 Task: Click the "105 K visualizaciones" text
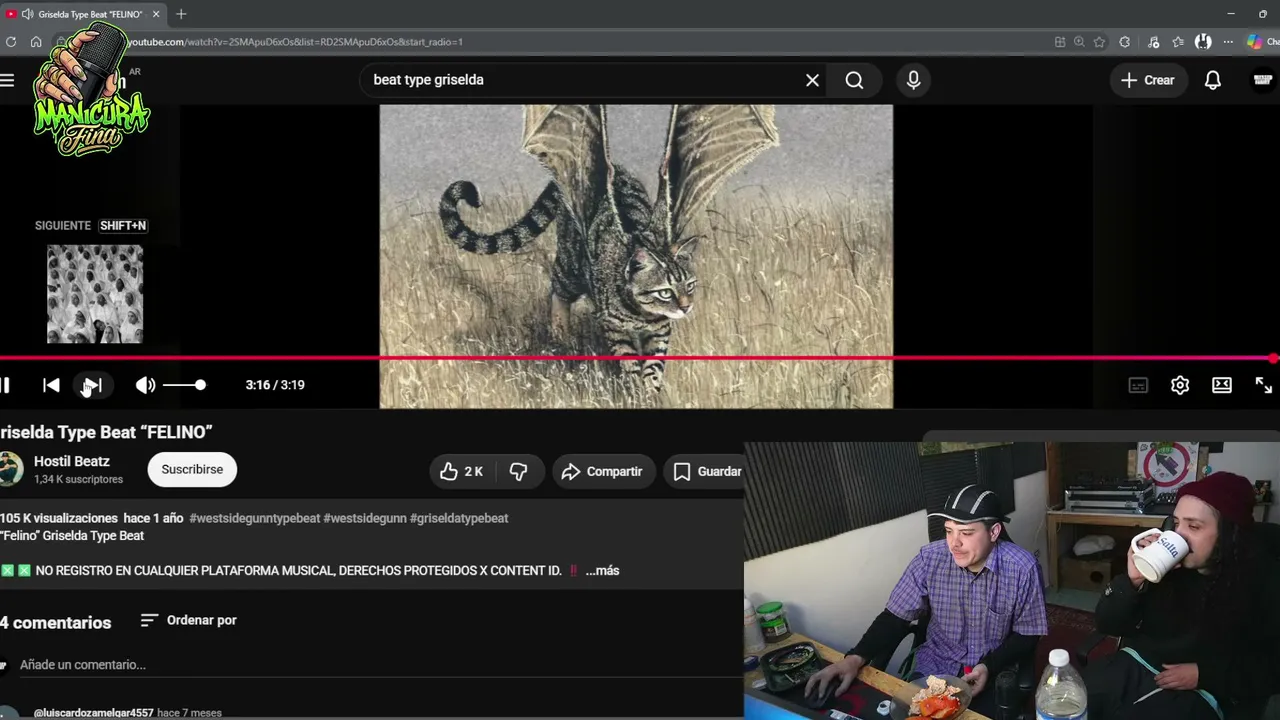pos(59,518)
